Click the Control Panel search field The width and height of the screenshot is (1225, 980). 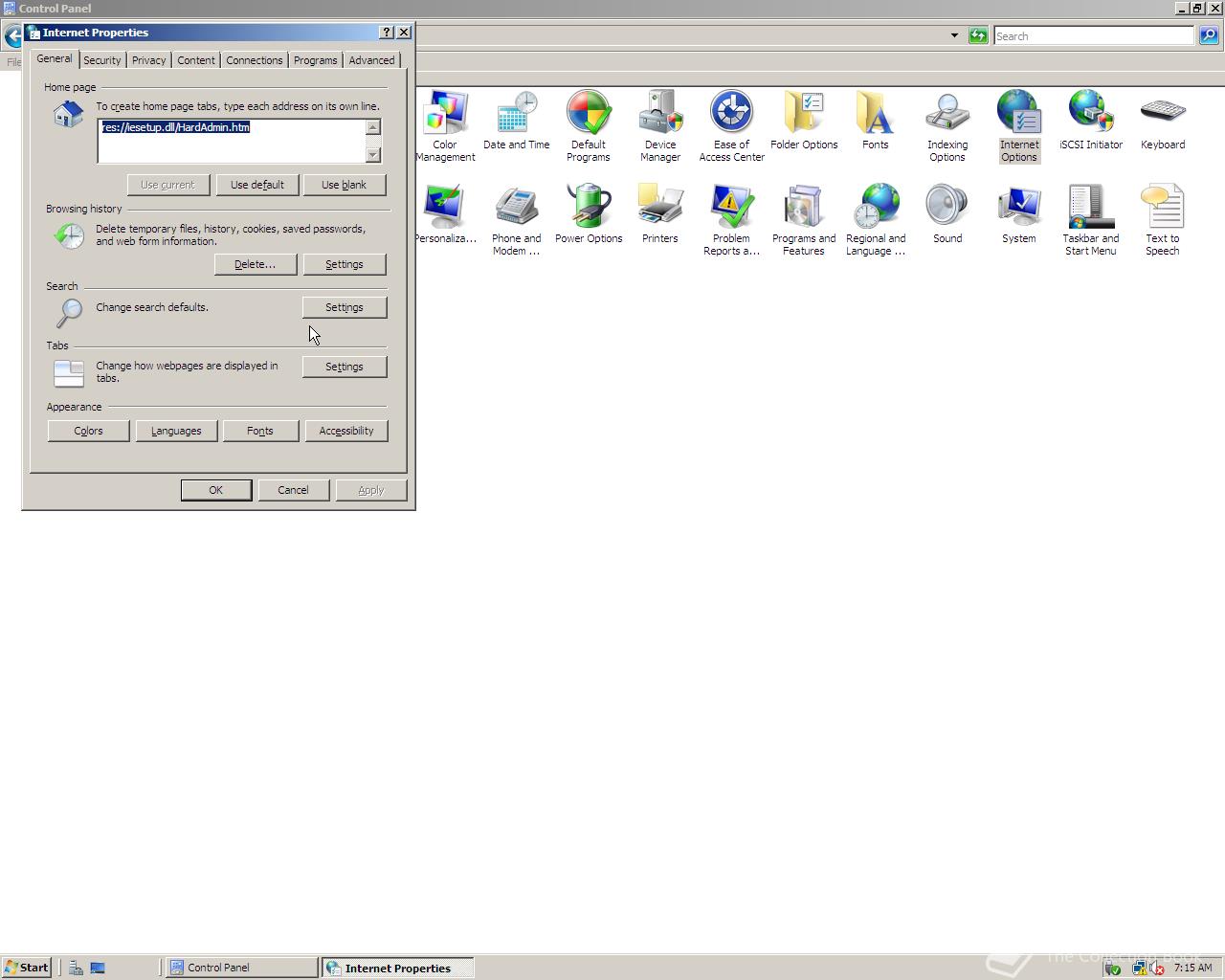[x=1094, y=35]
